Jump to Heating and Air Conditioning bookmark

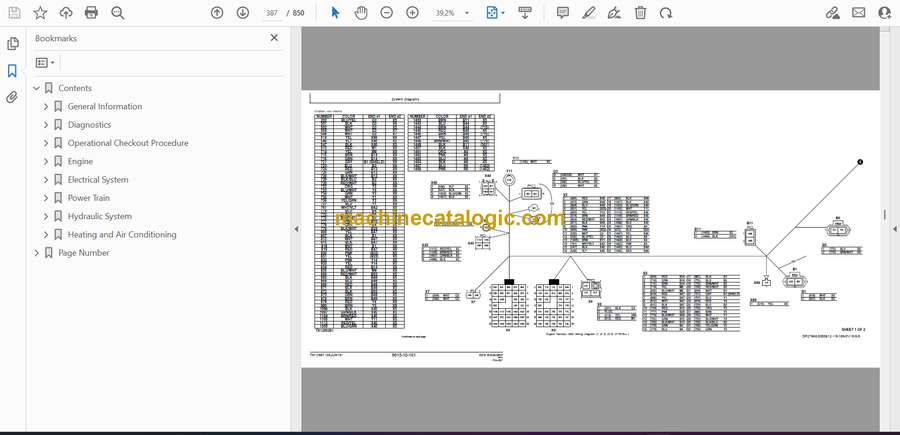(122, 235)
